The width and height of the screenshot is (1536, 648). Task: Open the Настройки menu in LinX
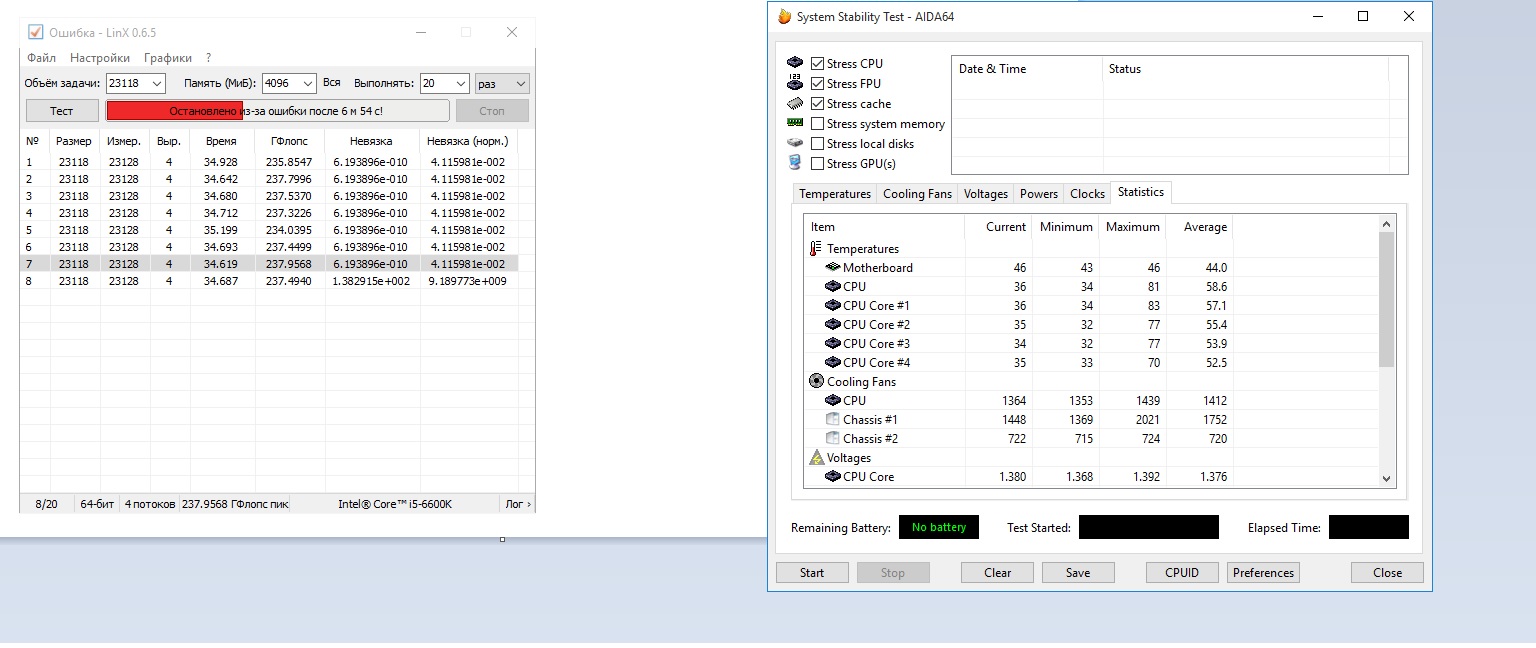click(100, 58)
